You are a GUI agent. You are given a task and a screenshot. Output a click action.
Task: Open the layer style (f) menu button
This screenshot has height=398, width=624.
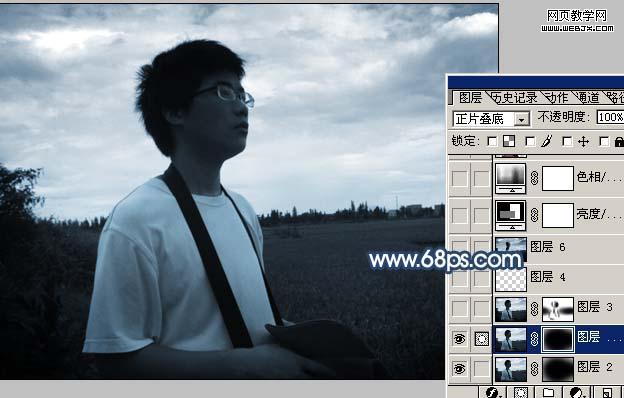[x=492, y=392]
